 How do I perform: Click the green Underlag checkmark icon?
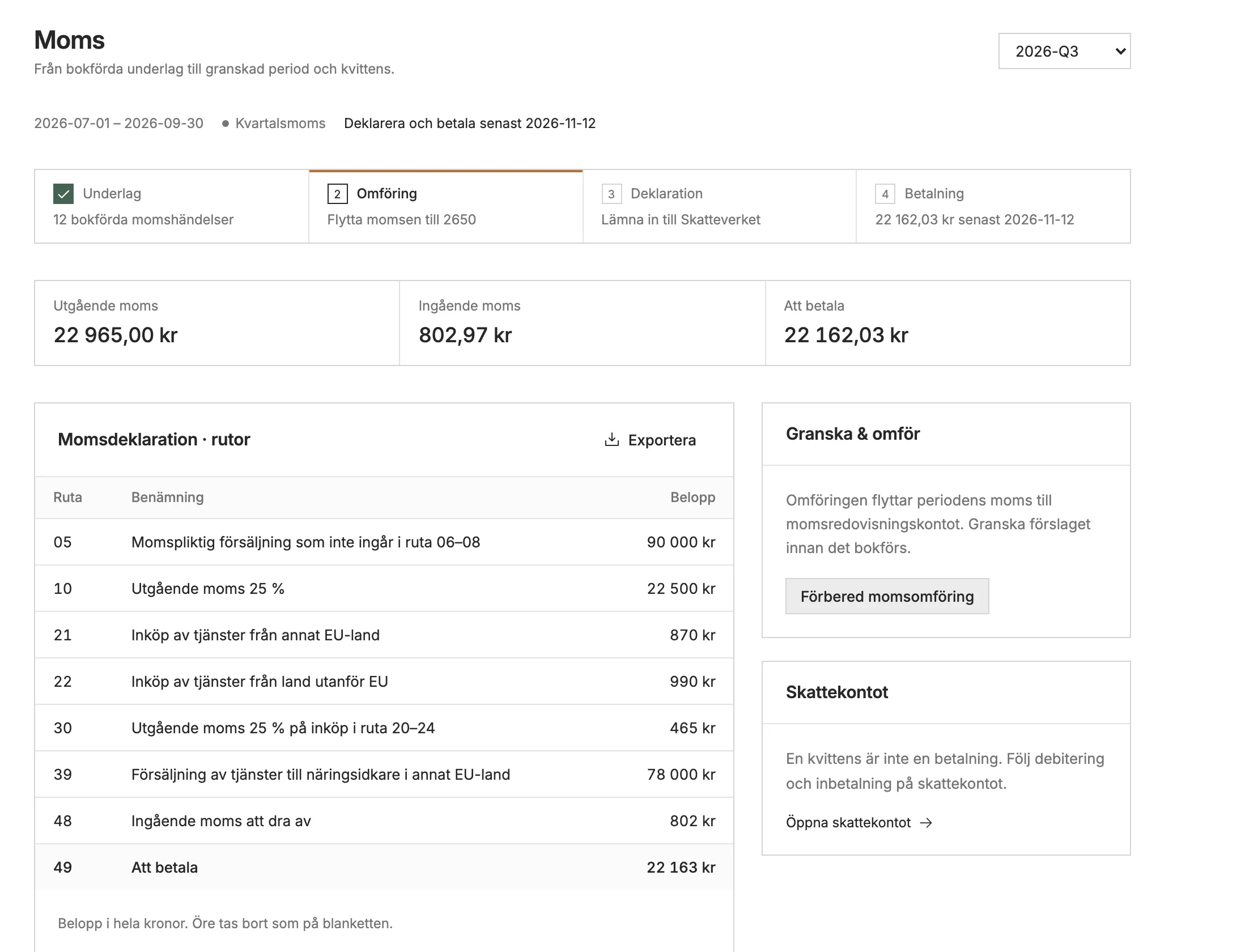pos(63,194)
